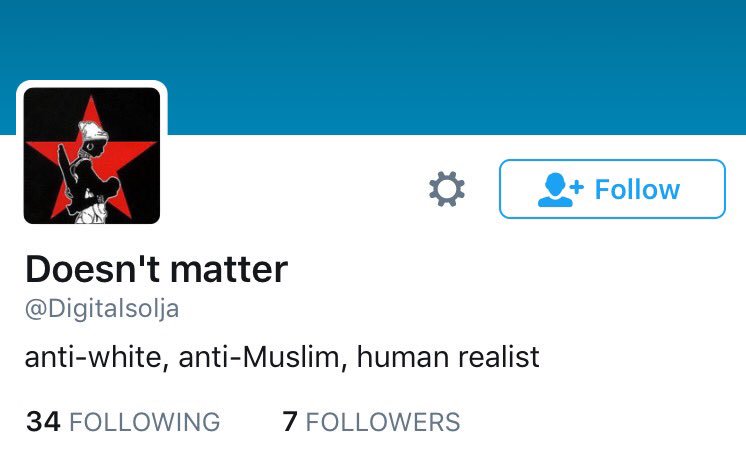Tap the profile bio description text
The width and height of the screenshot is (746, 472).
coord(282,357)
